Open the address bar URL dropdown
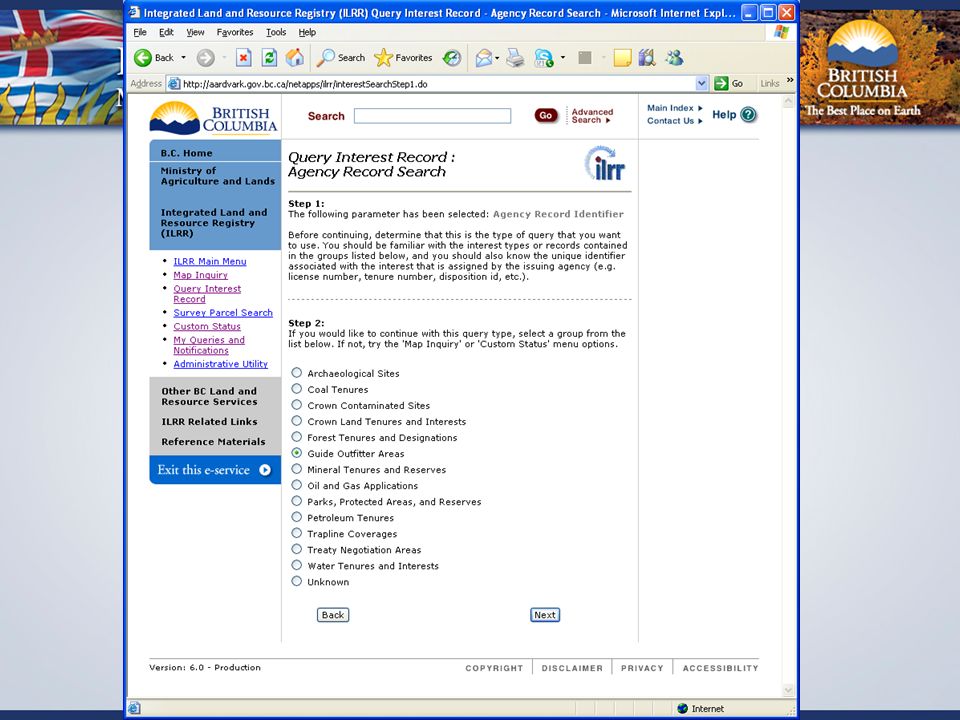The image size is (960, 720). [702, 83]
